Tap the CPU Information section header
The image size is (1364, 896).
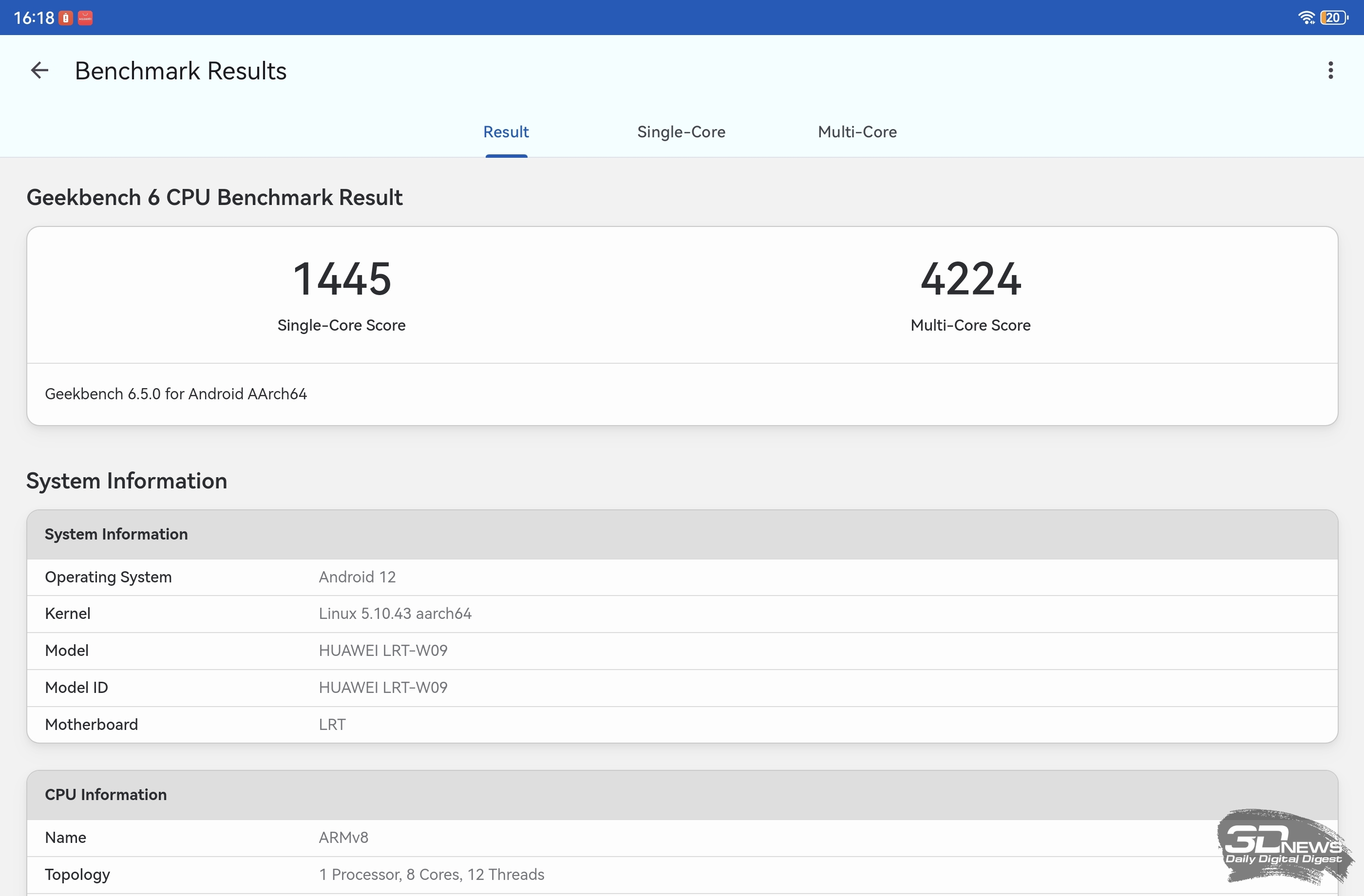click(106, 795)
